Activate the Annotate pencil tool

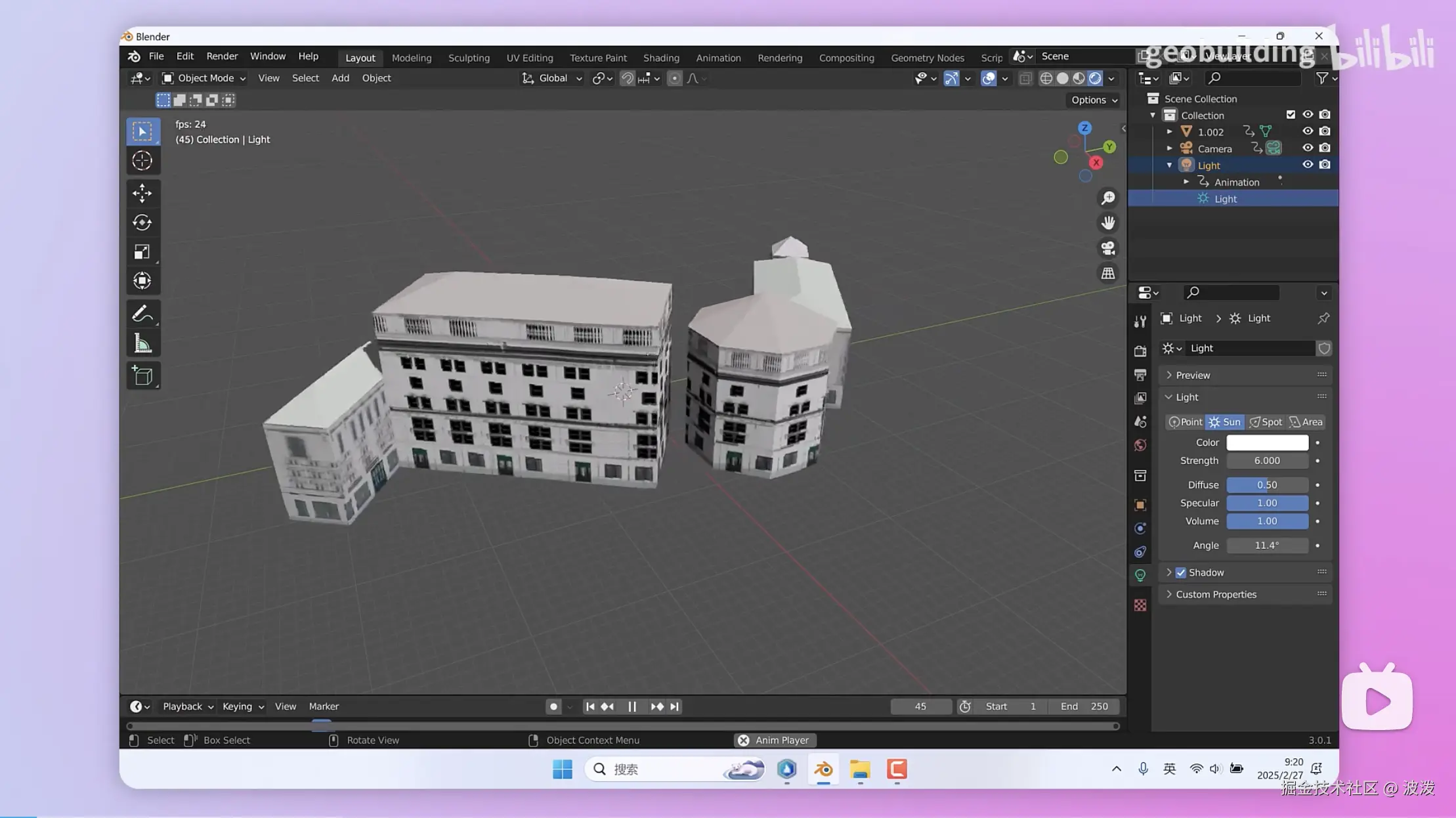142,314
